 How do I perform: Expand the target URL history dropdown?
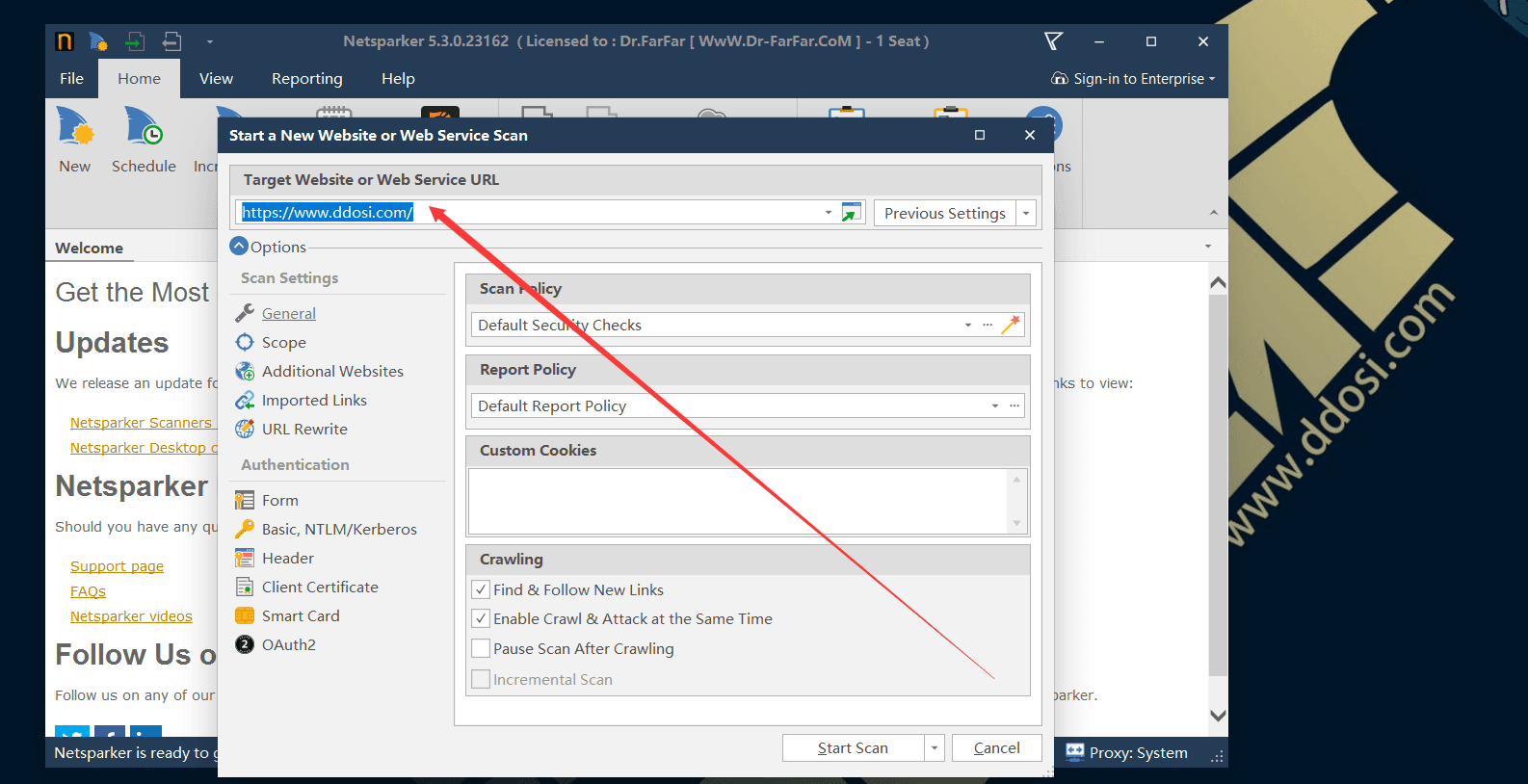click(829, 213)
